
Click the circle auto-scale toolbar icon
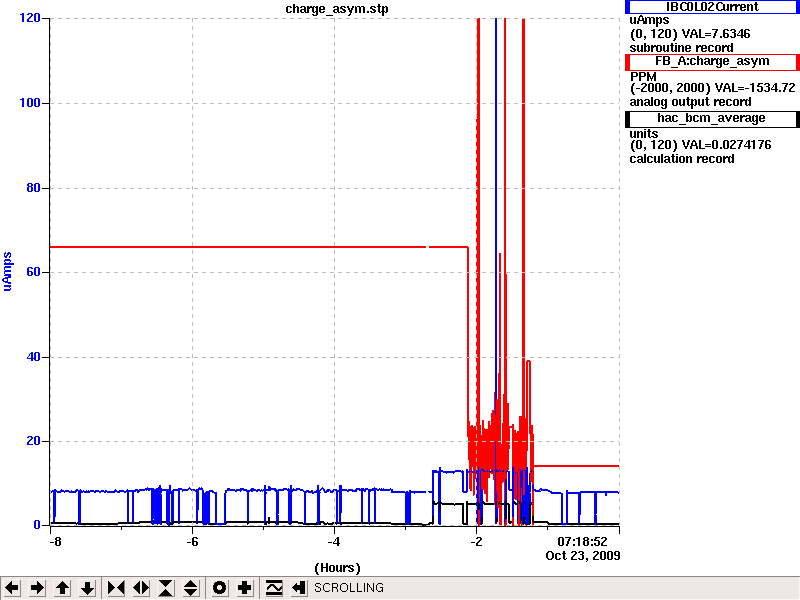point(219,588)
